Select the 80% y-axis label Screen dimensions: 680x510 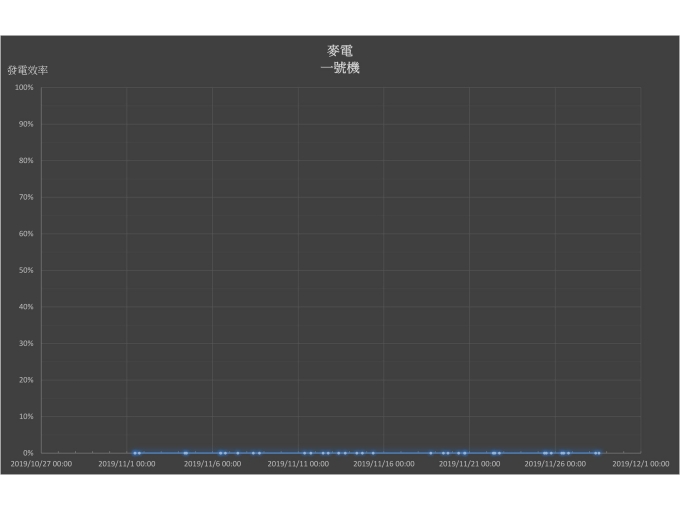coord(26,161)
